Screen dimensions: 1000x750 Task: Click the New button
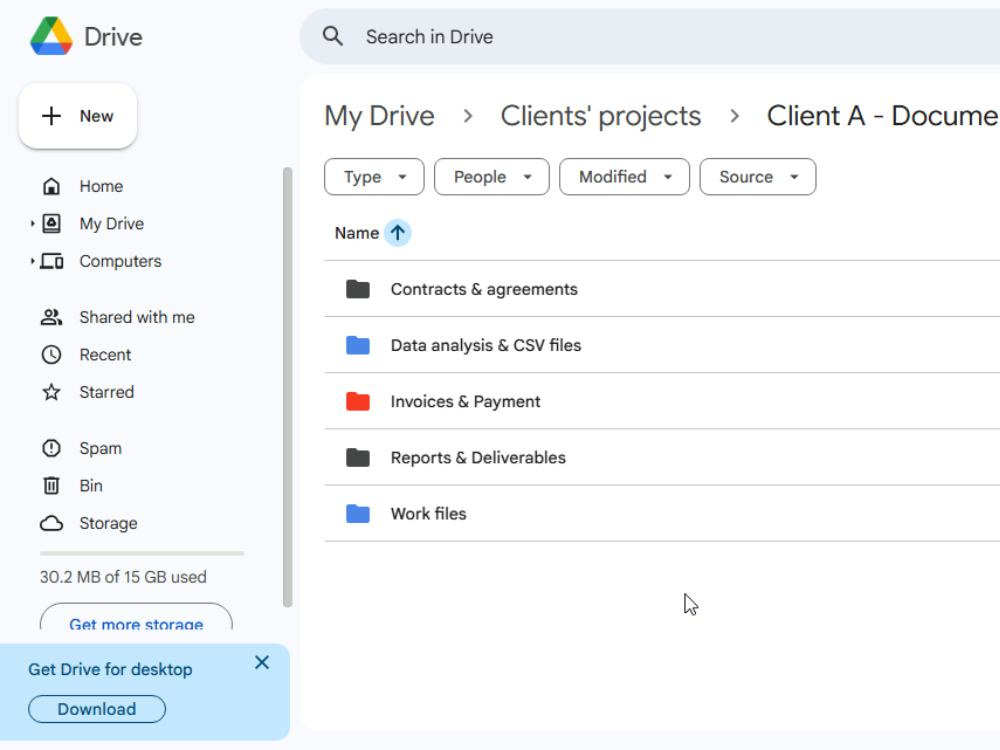[x=78, y=116]
